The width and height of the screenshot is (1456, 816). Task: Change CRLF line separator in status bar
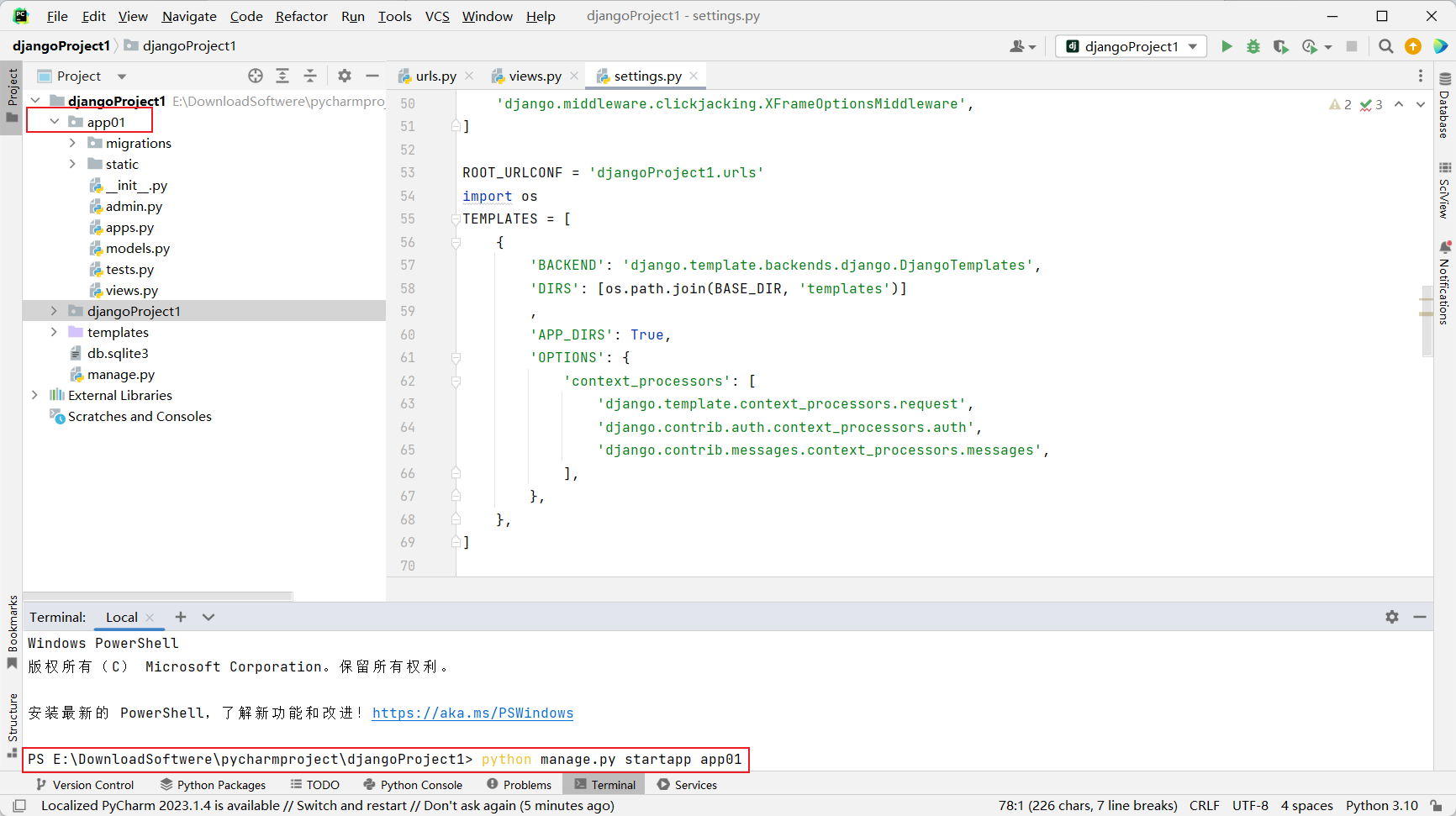pos(1204,805)
